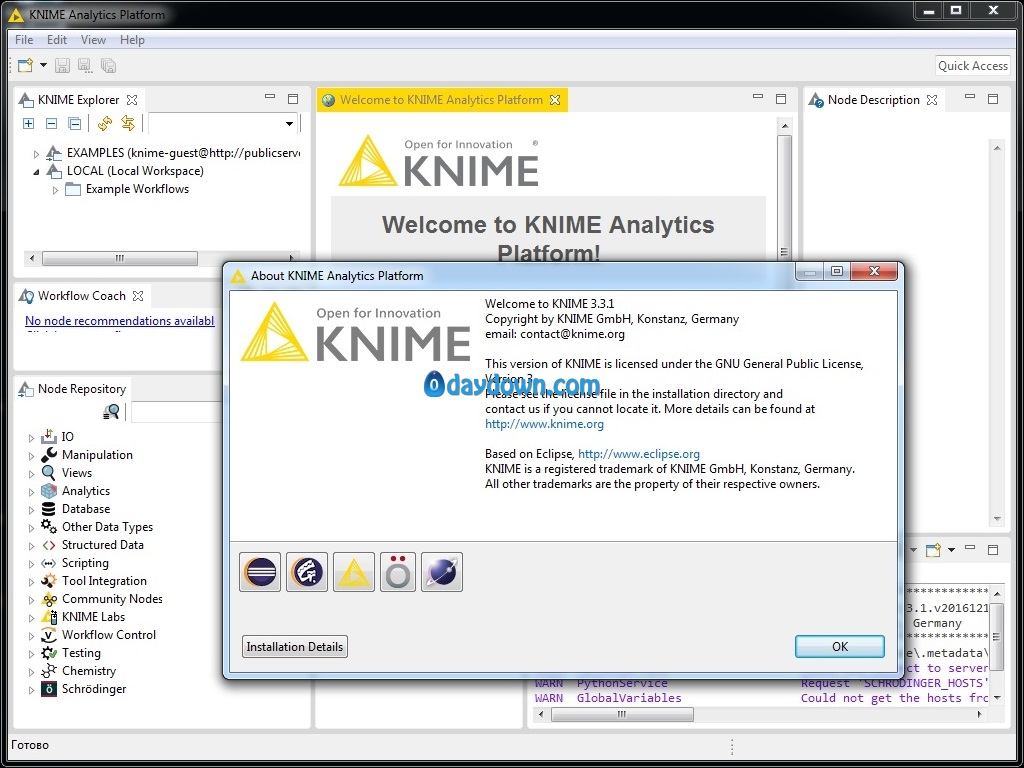The image size is (1024, 768).
Task: Expand the Analytics category
Action: [x=31, y=492]
